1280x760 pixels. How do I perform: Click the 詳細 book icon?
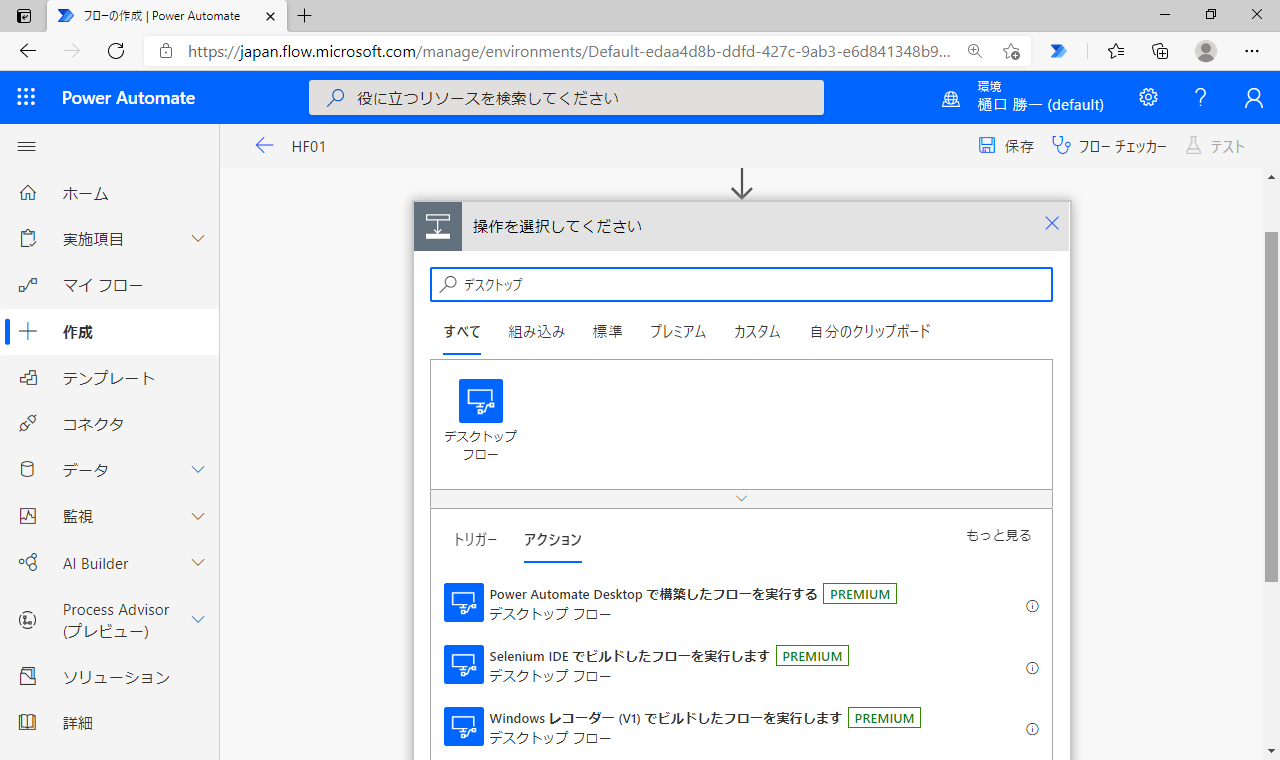pyautogui.click(x=28, y=722)
